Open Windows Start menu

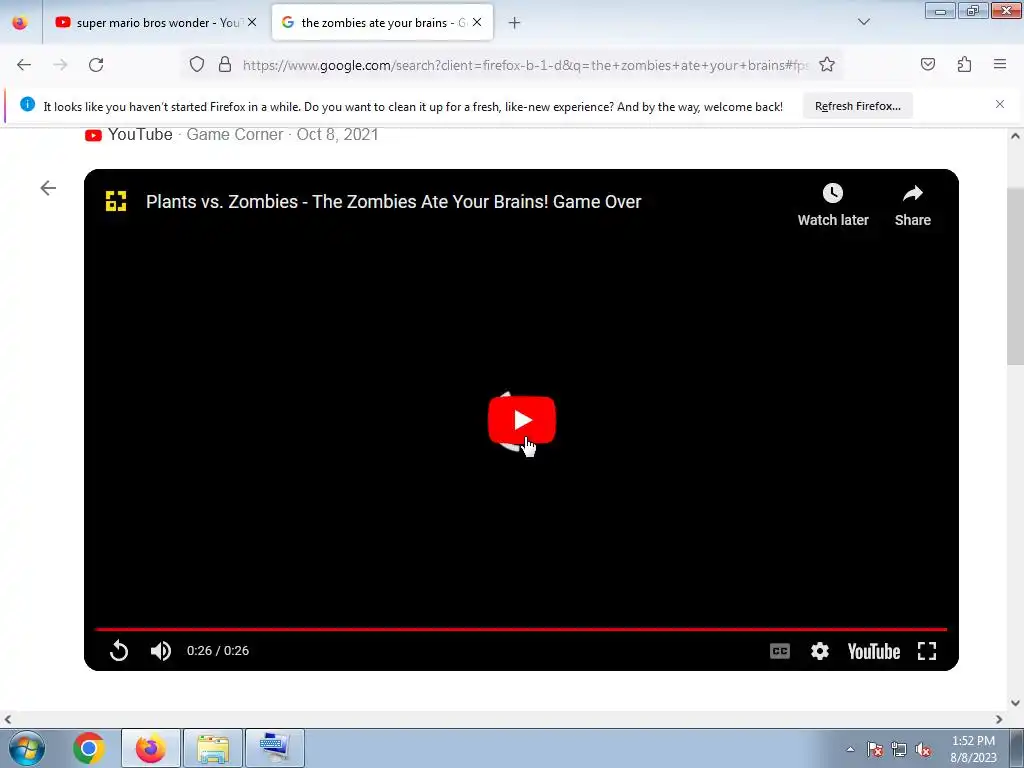[x=27, y=748]
